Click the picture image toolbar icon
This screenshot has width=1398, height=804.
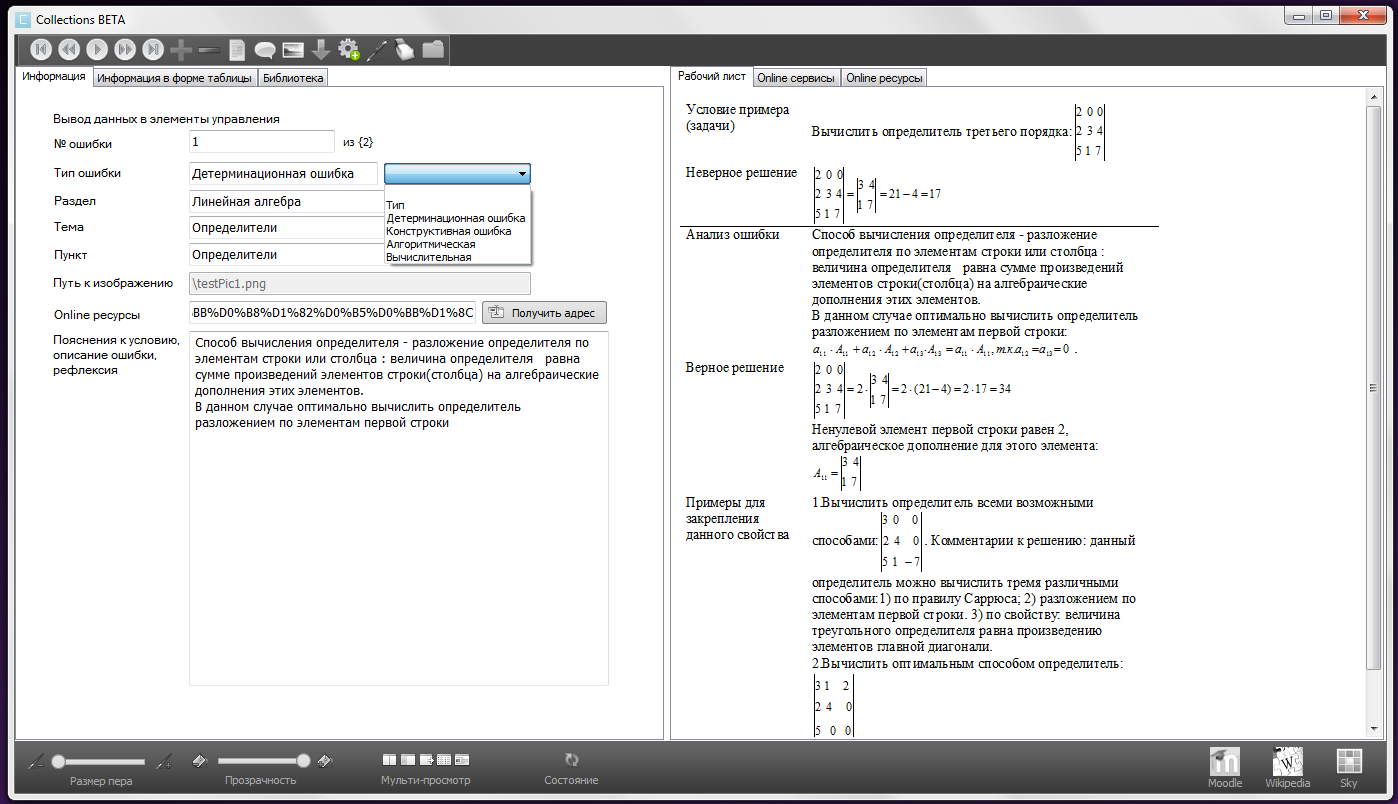pyautogui.click(x=293, y=49)
